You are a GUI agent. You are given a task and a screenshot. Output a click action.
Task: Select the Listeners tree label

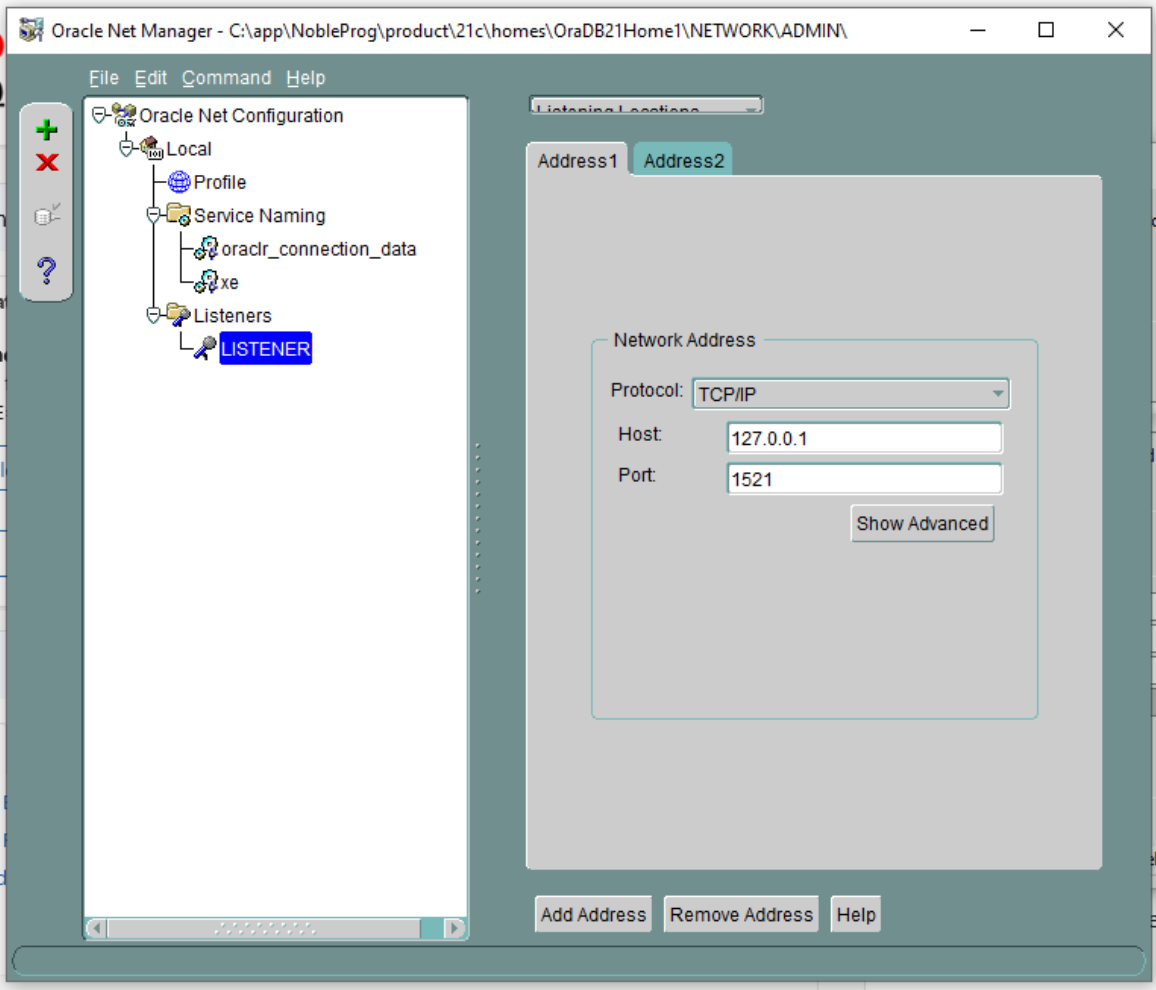(232, 315)
